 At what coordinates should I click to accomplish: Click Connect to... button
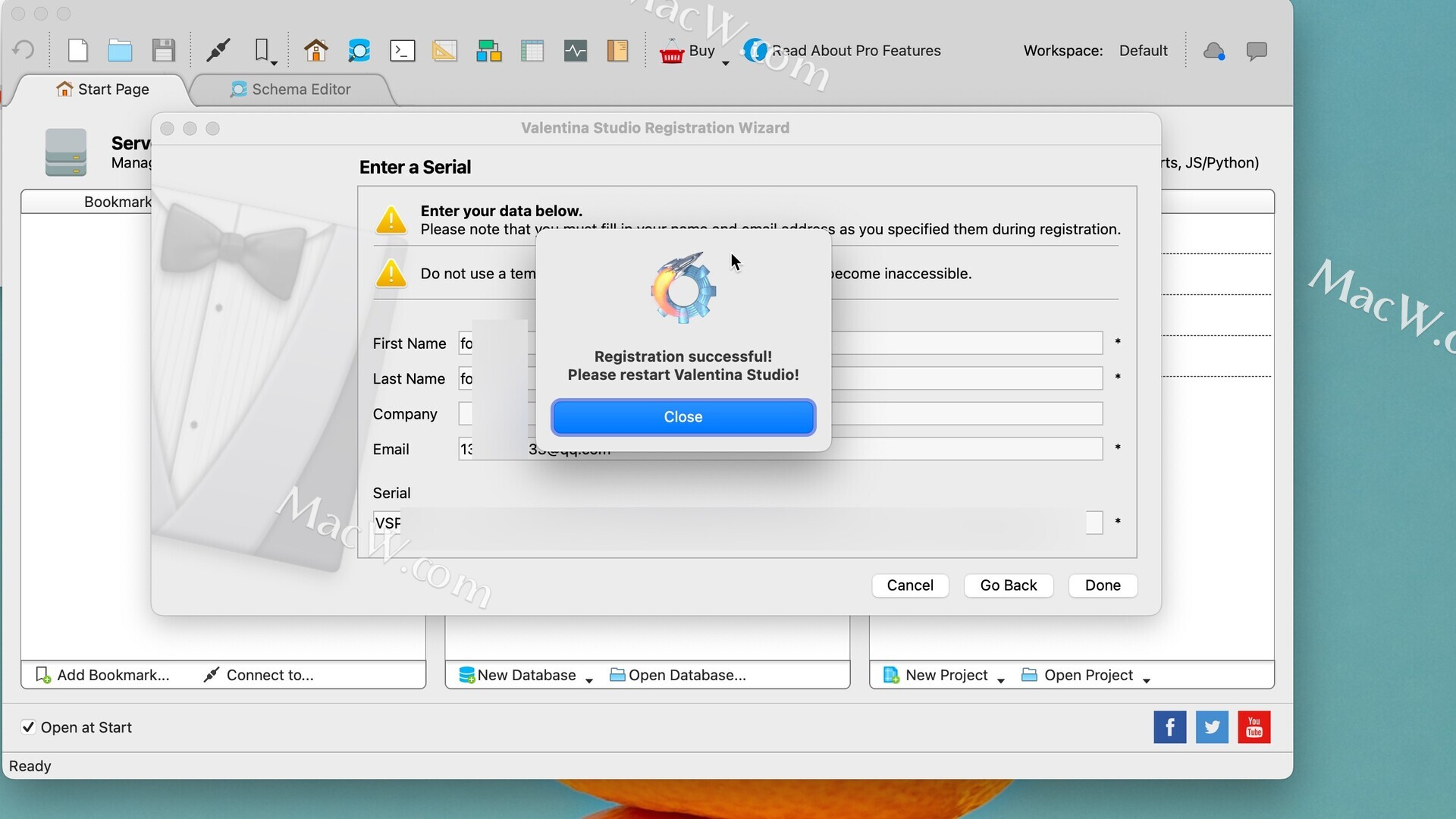(x=259, y=675)
